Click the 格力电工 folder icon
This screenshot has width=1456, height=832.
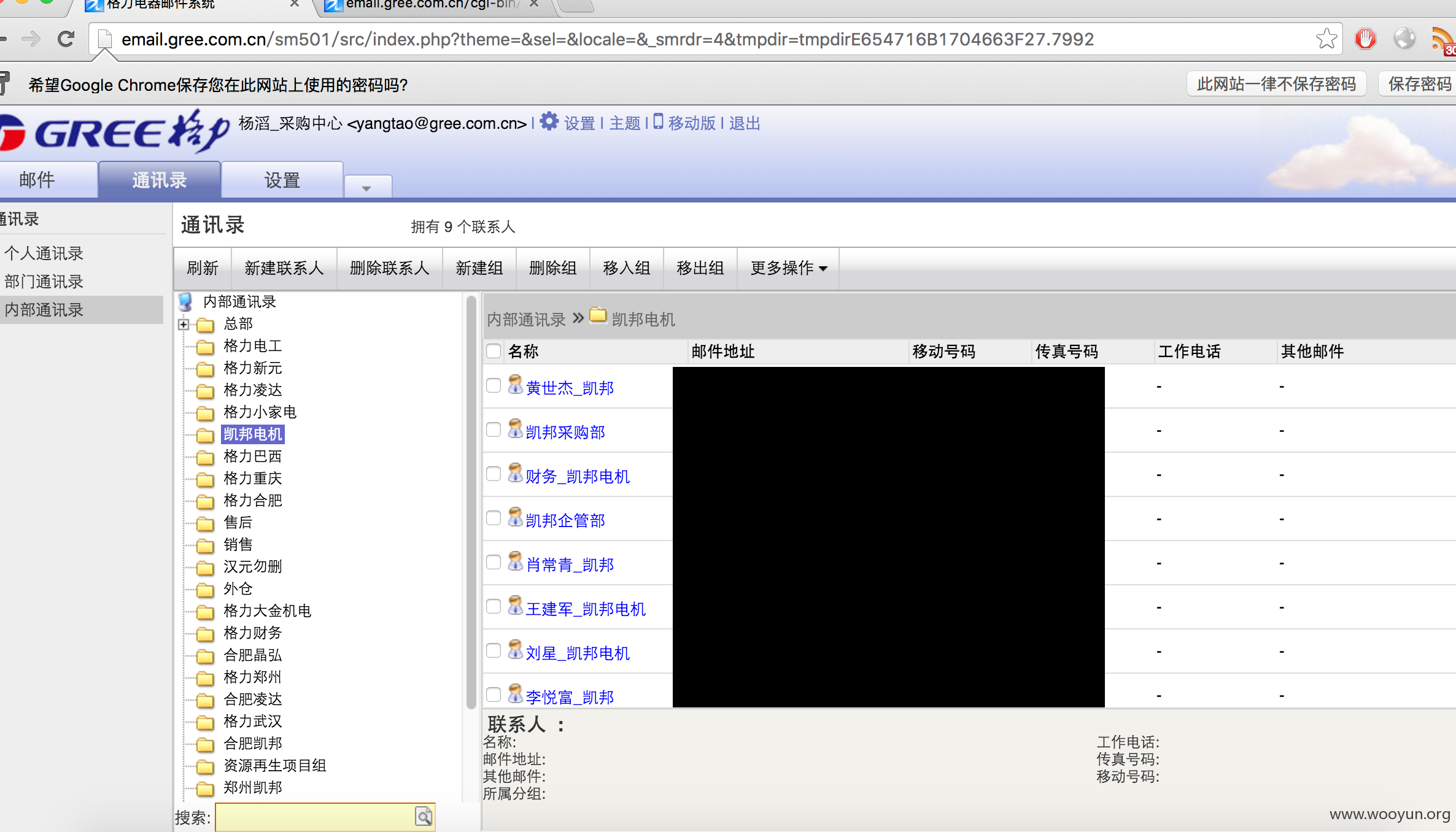tap(205, 347)
